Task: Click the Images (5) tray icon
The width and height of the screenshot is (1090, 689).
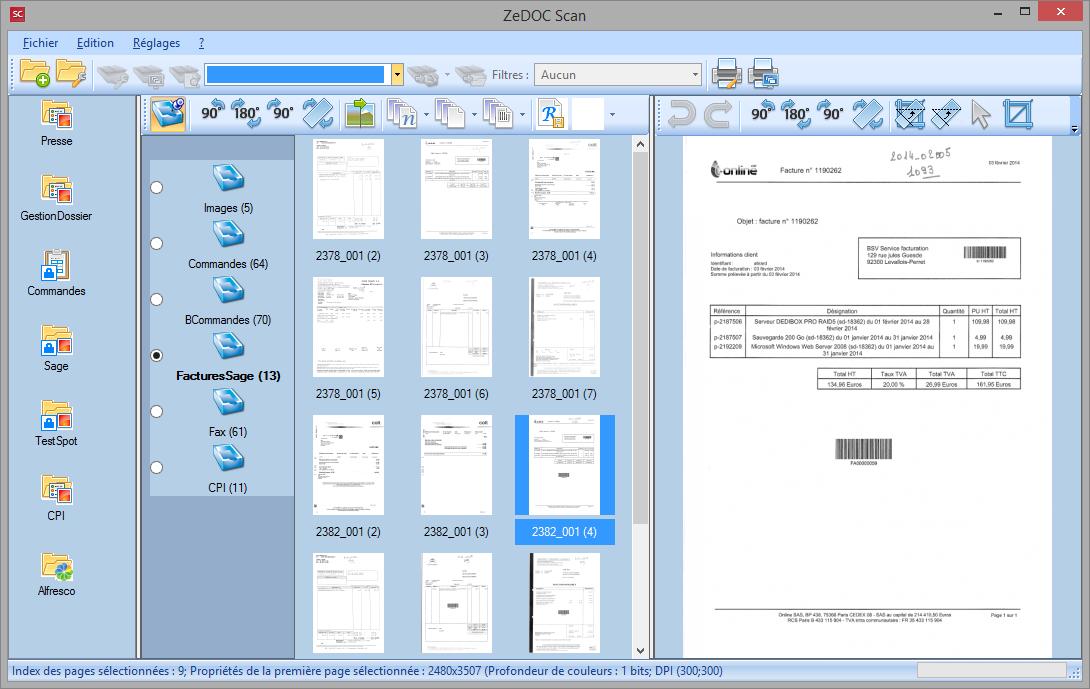Action: point(229,177)
